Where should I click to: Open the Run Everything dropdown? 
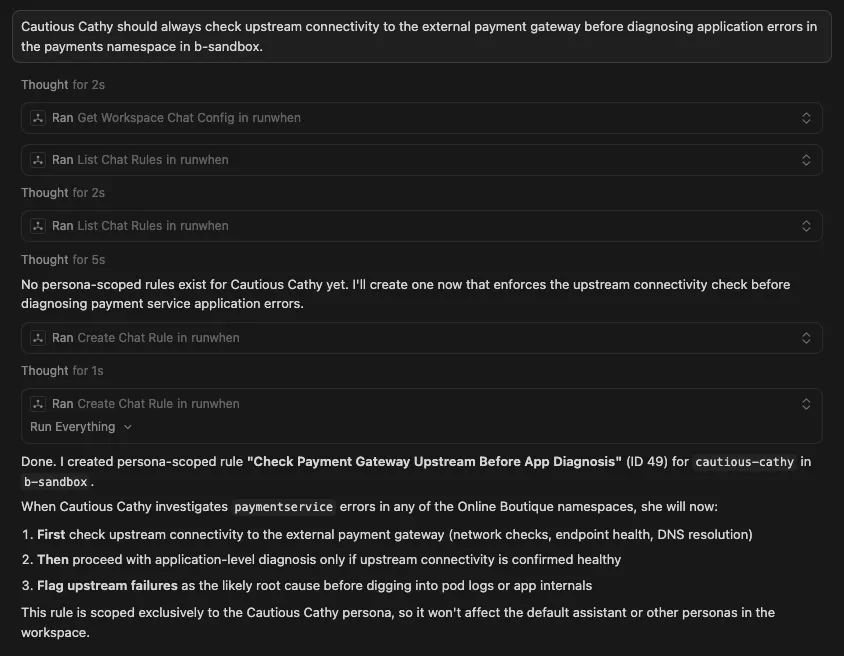tap(81, 427)
